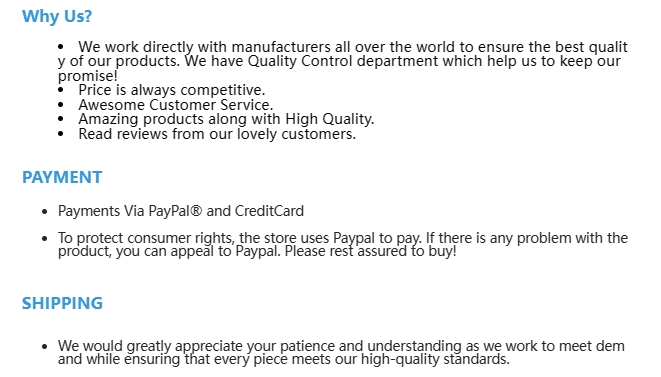Click the bullet before 'Payments Via PayPal'

tap(45, 211)
